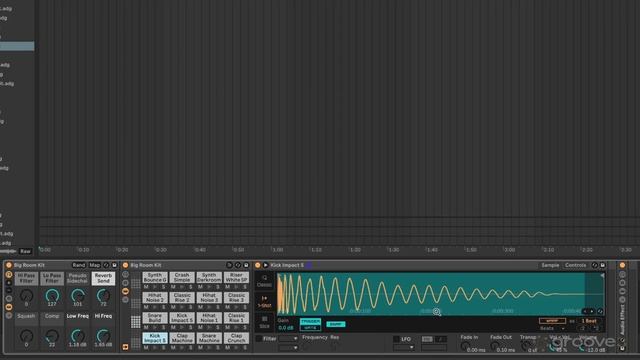Toggle the TRIGGER playback mode in Simpler
The image size is (640, 360).
tap(310, 322)
